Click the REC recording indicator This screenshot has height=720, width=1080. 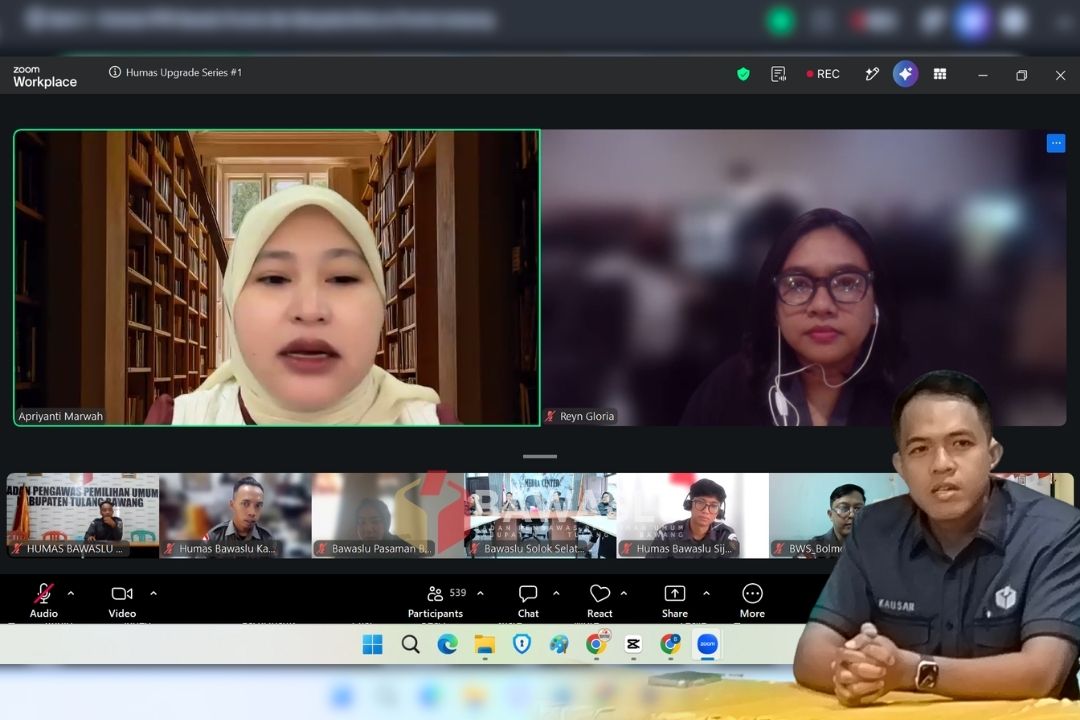click(x=823, y=74)
